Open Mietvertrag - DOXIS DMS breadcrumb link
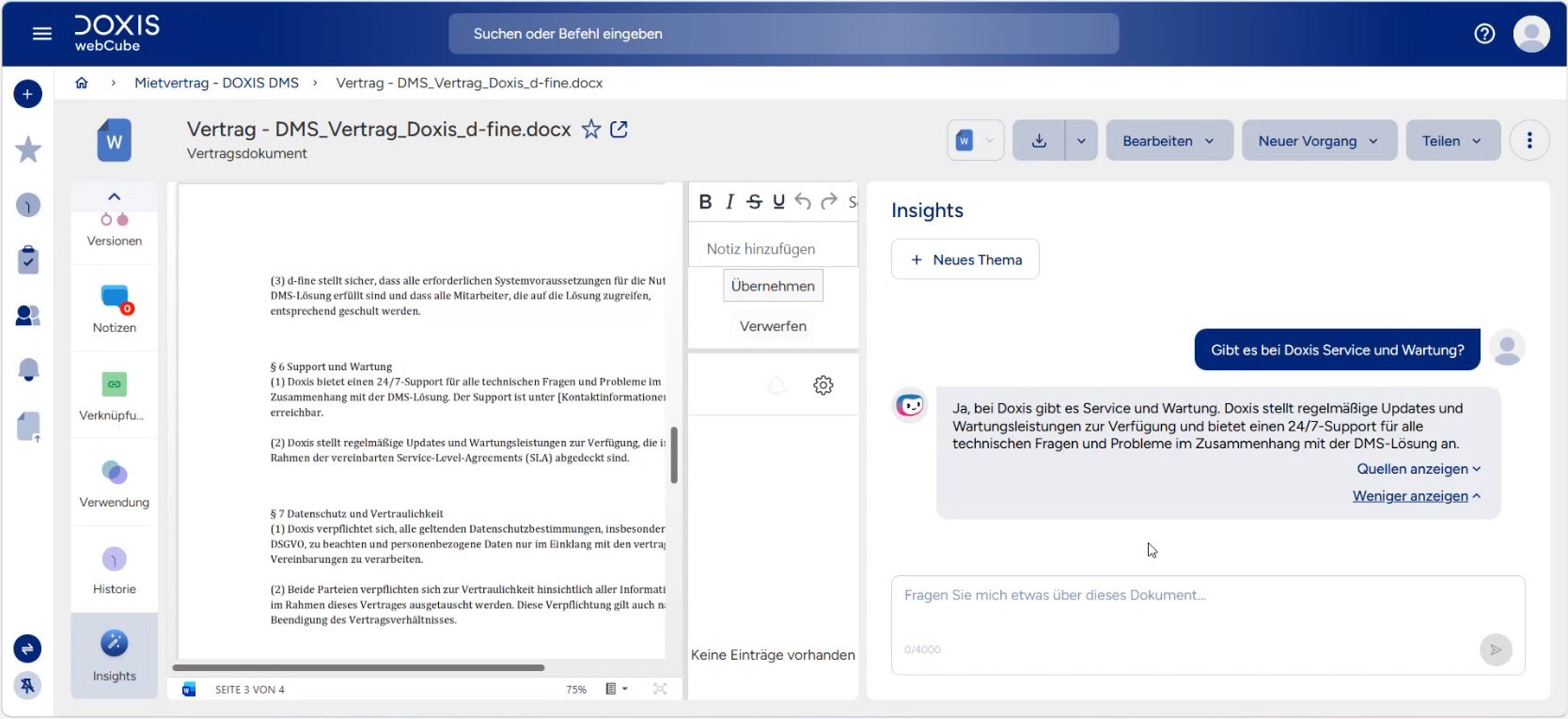This screenshot has height=719, width=1568. click(216, 83)
